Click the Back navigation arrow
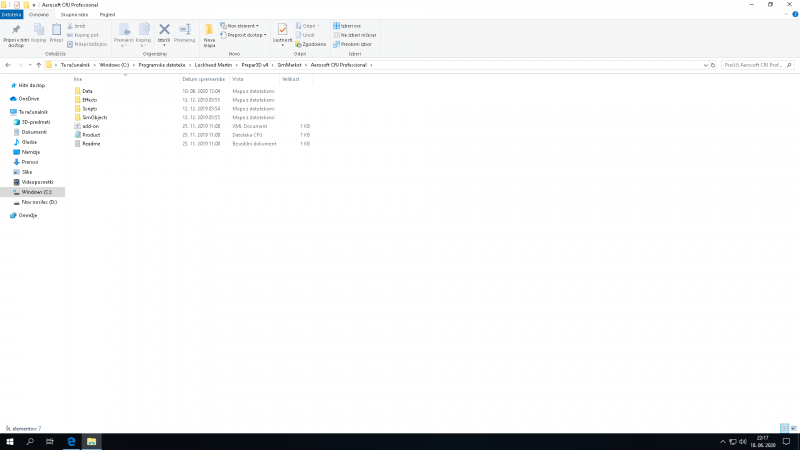Viewport: 800px width, 450px height. click(x=8, y=65)
